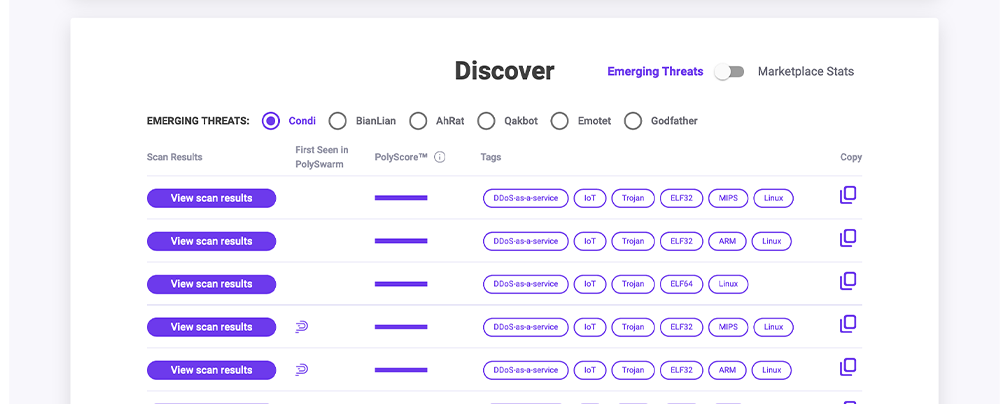
Task: Click the Linux tag in the ELF64 row
Action: (728, 284)
